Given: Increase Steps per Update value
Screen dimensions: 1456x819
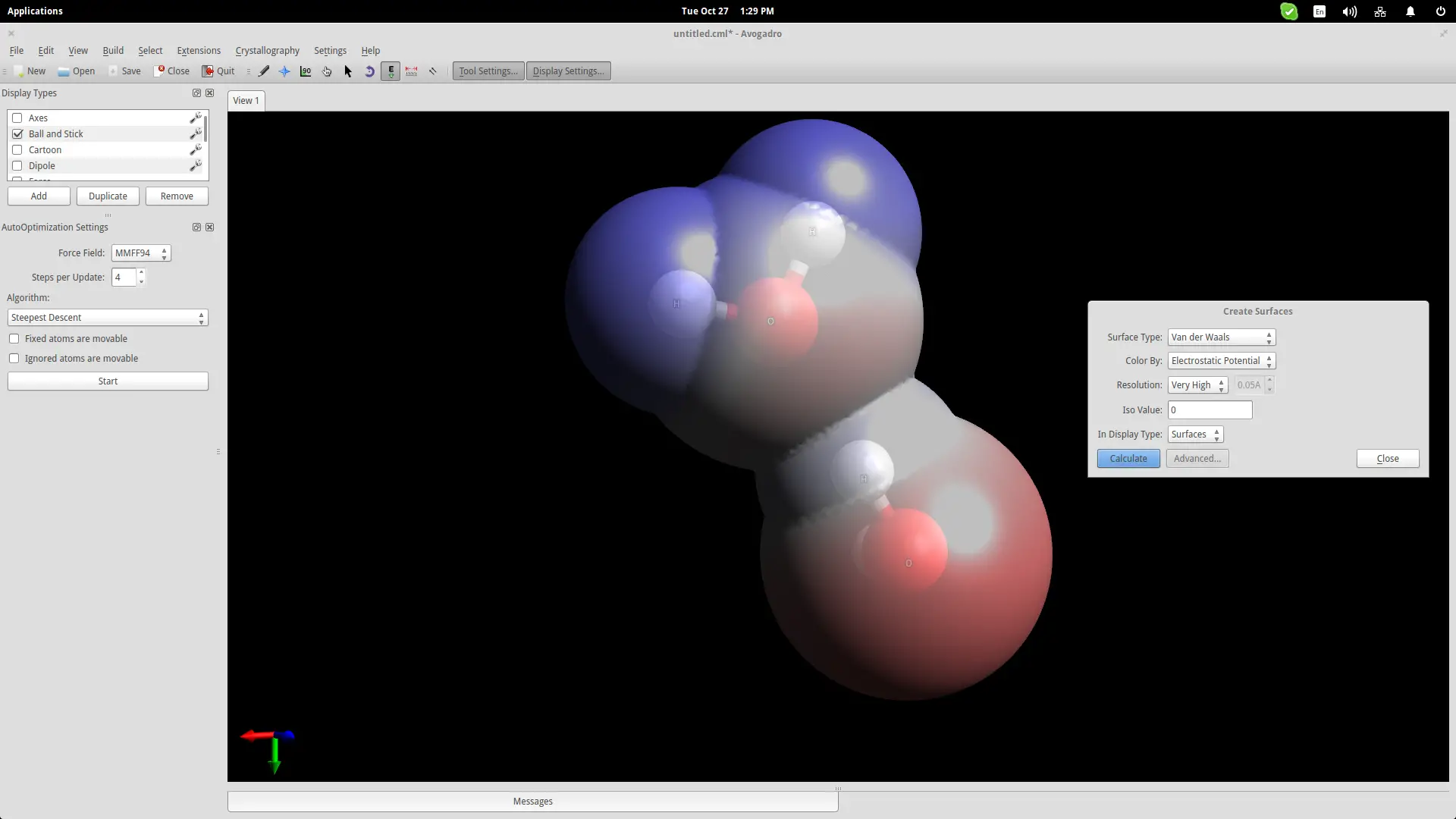Looking at the screenshot, I should (141, 272).
